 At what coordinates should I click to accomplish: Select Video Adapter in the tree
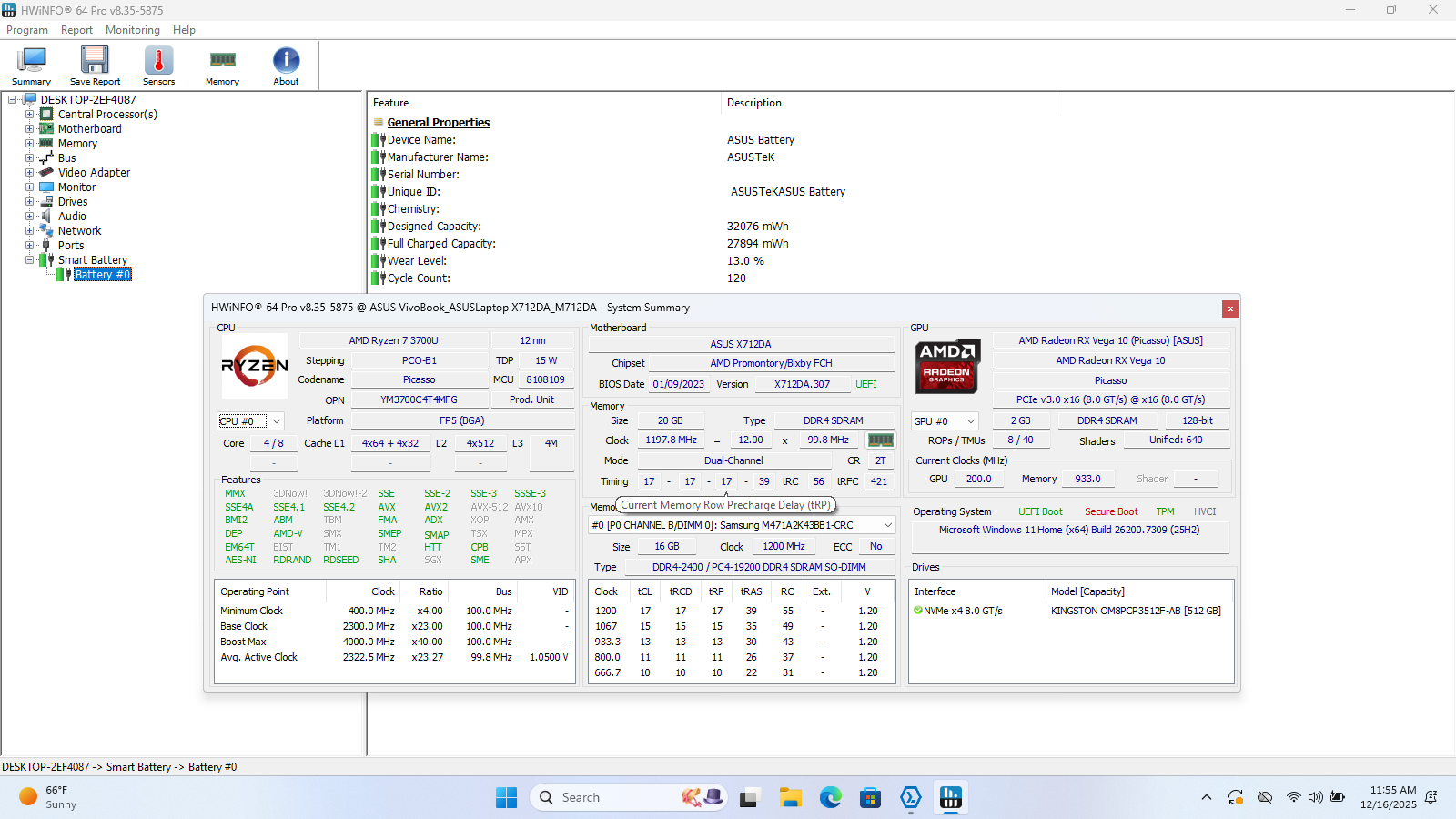(94, 173)
